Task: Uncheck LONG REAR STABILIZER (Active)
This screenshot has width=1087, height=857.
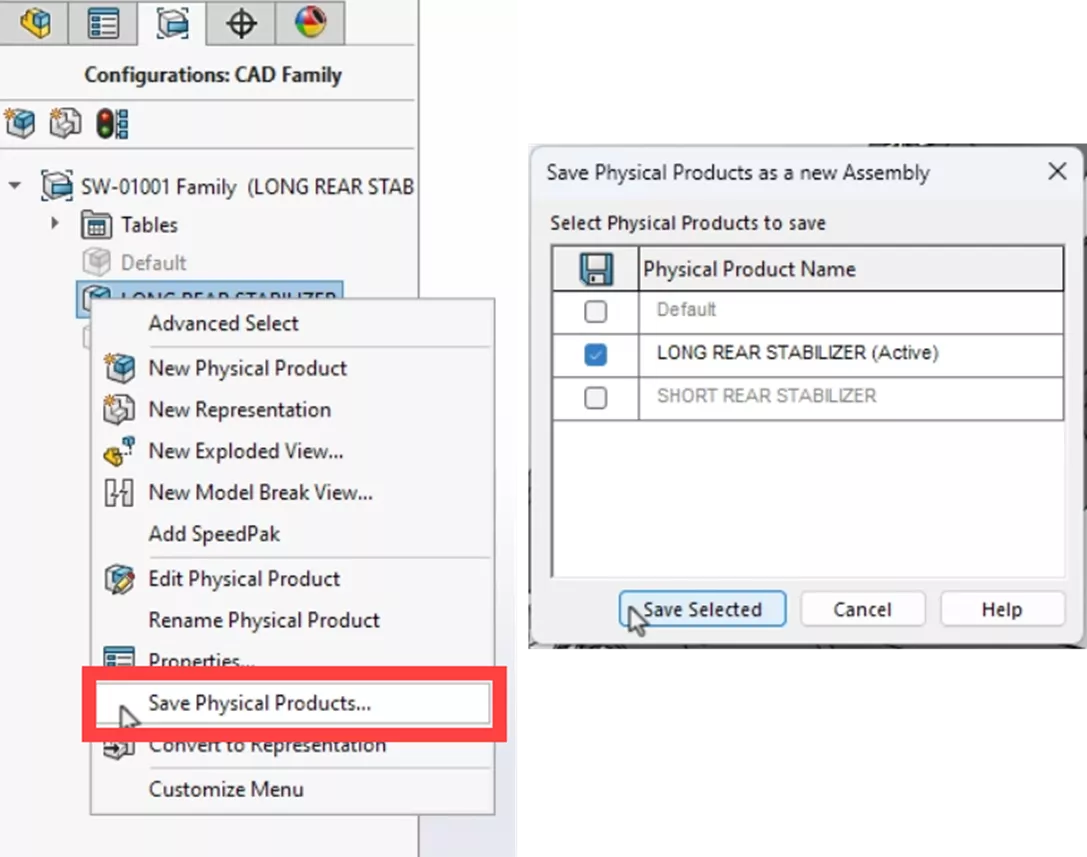Action: pos(595,354)
